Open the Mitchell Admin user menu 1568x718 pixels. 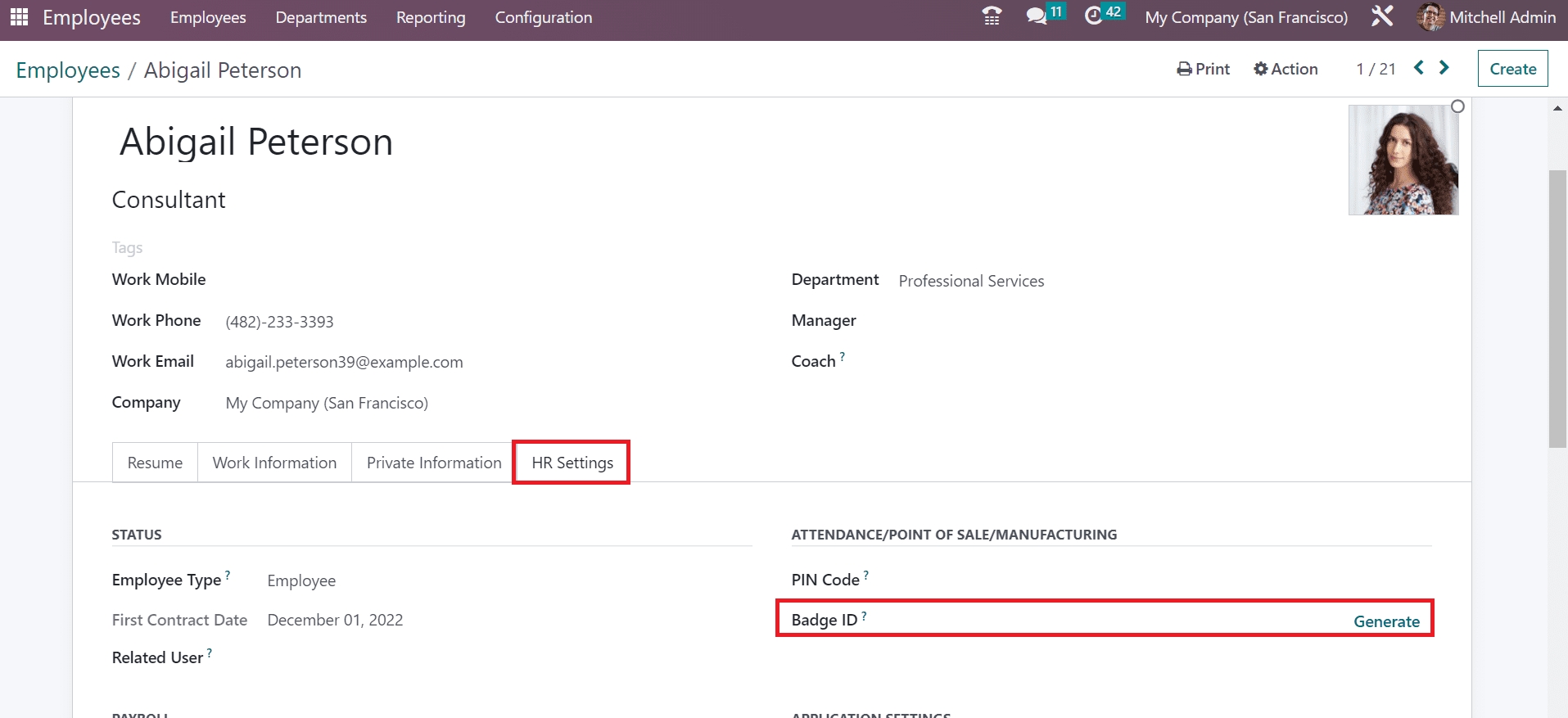pyautogui.click(x=1486, y=17)
